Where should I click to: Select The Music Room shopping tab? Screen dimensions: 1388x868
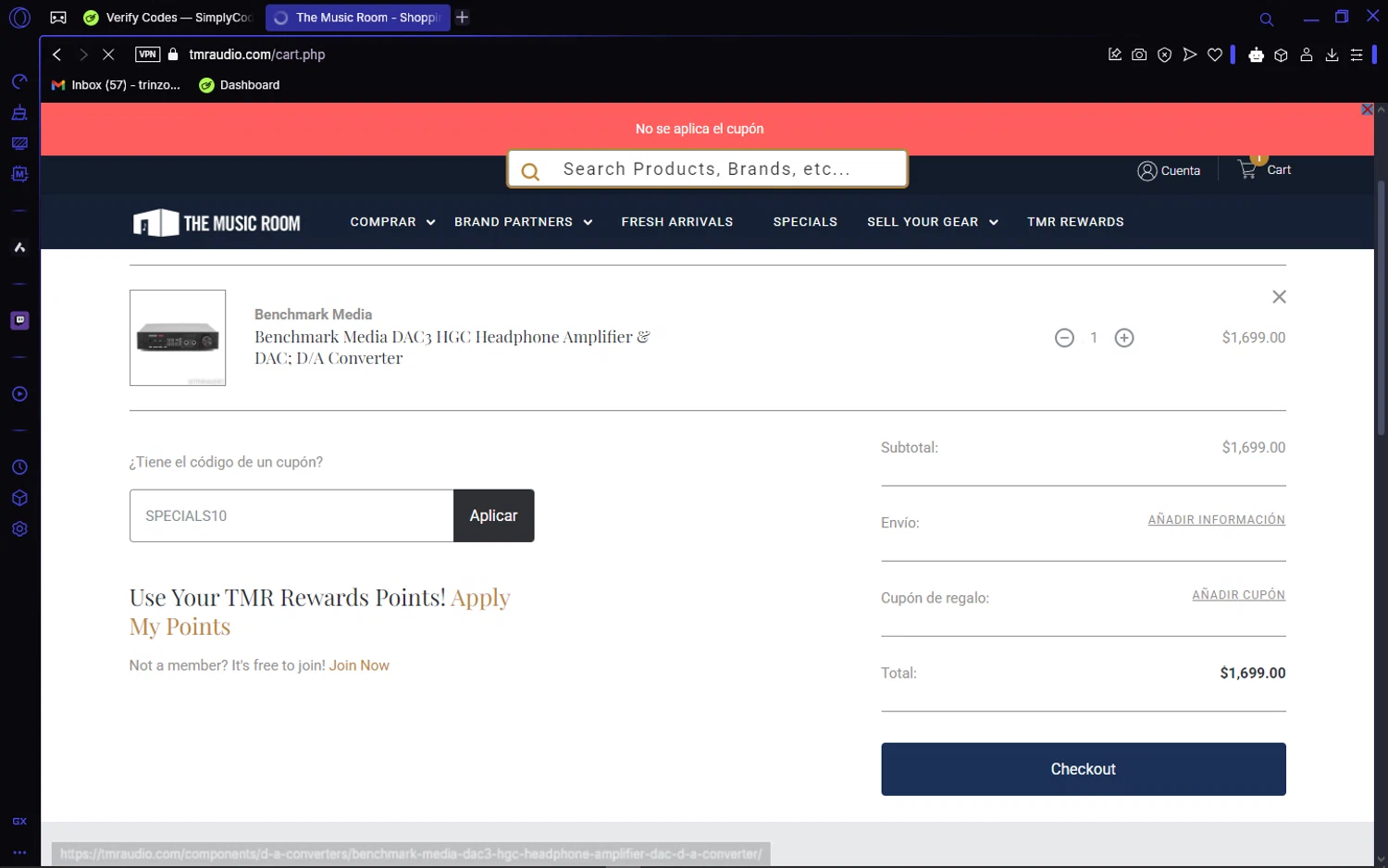click(x=357, y=18)
